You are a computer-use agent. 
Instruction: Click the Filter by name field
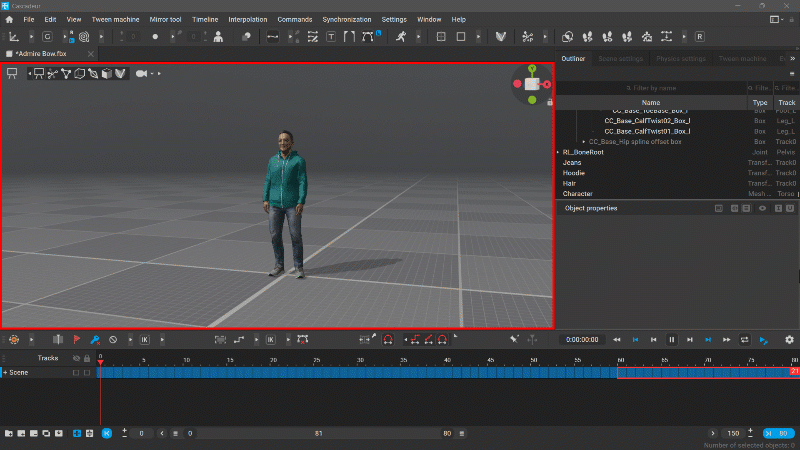pos(650,88)
